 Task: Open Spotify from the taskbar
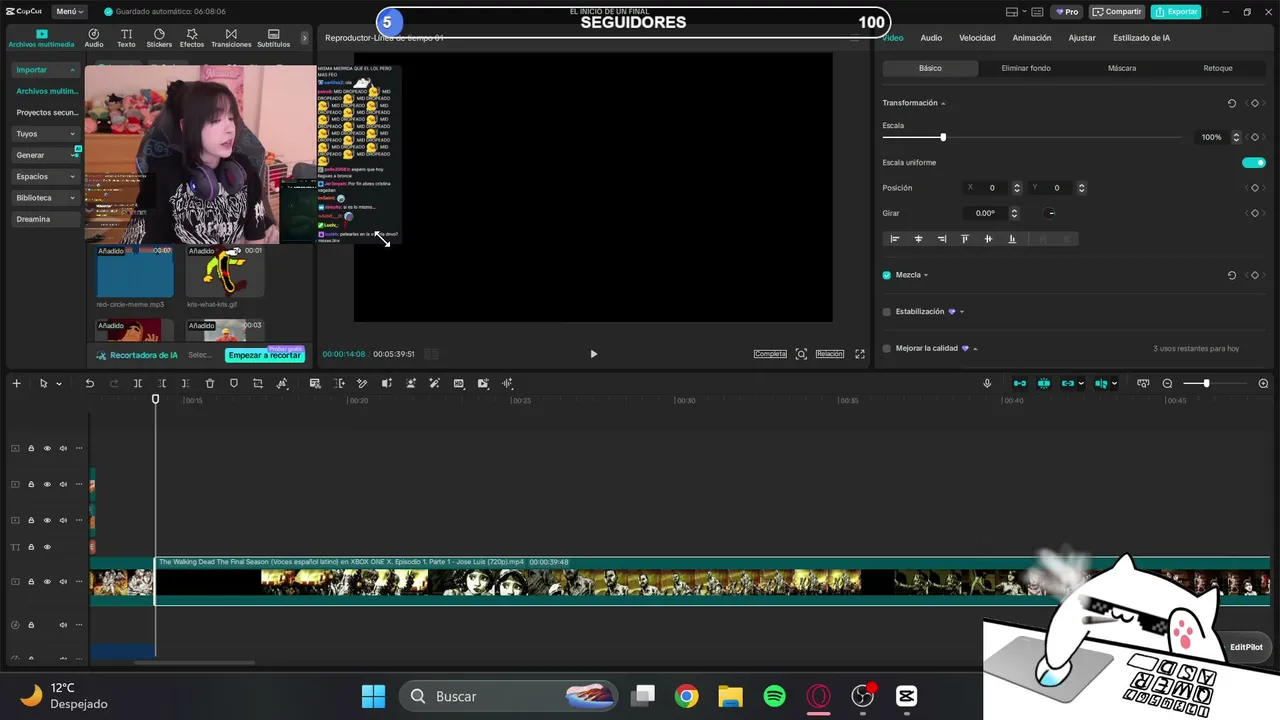pyautogui.click(x=774, y=696)
